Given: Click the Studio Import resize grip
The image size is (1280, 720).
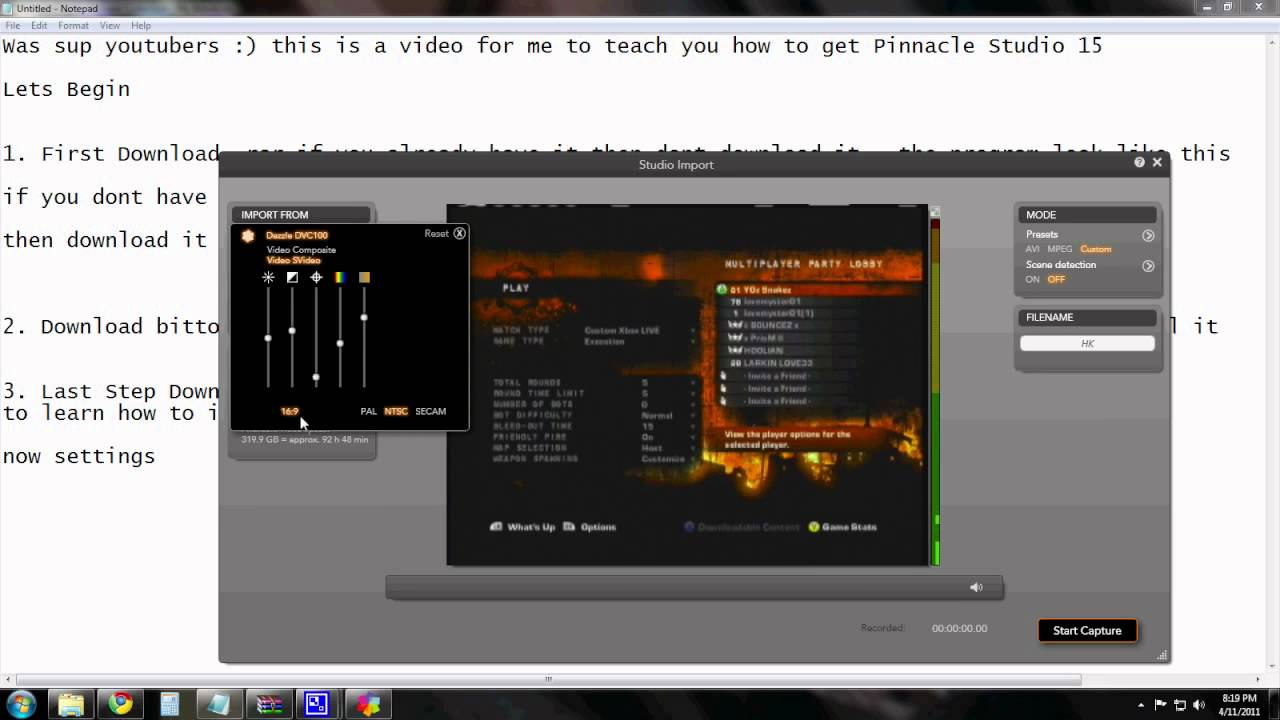Looking at the screenshot, I should click(1162, 656).
